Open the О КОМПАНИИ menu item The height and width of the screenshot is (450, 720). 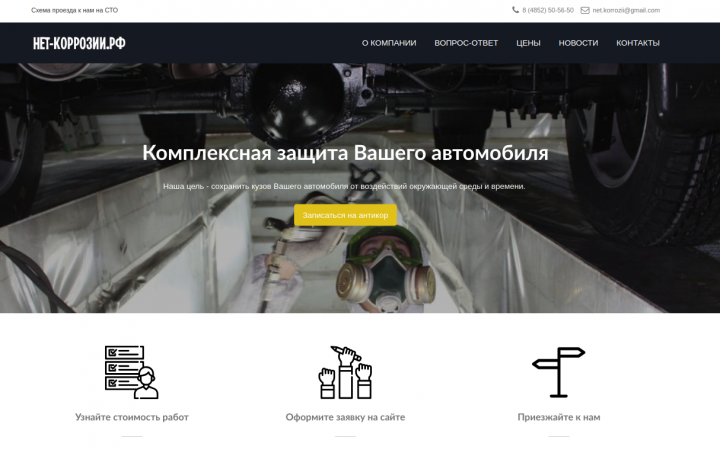pos(389,43)
